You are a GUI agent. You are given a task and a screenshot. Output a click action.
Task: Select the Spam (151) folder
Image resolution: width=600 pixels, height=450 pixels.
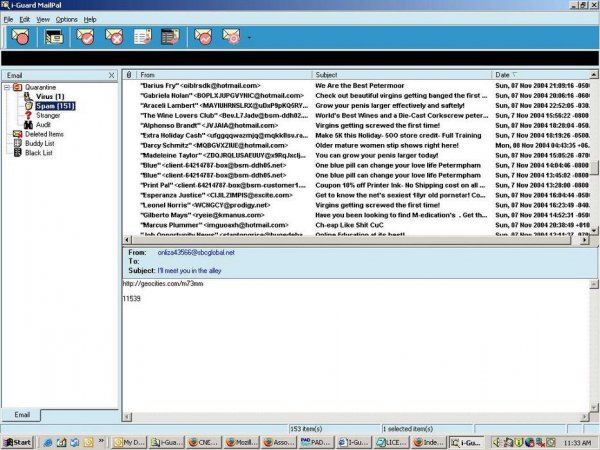pyautogui.click(x=55, y=106)
